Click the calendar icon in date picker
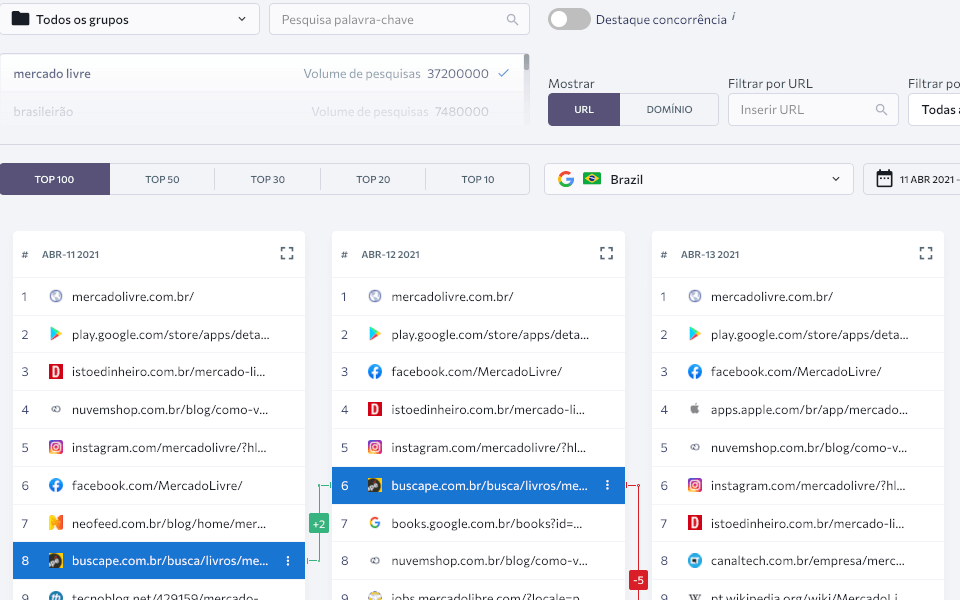This screenshot has width=960, height=600. pyautogui.click(x=884, y=179)
